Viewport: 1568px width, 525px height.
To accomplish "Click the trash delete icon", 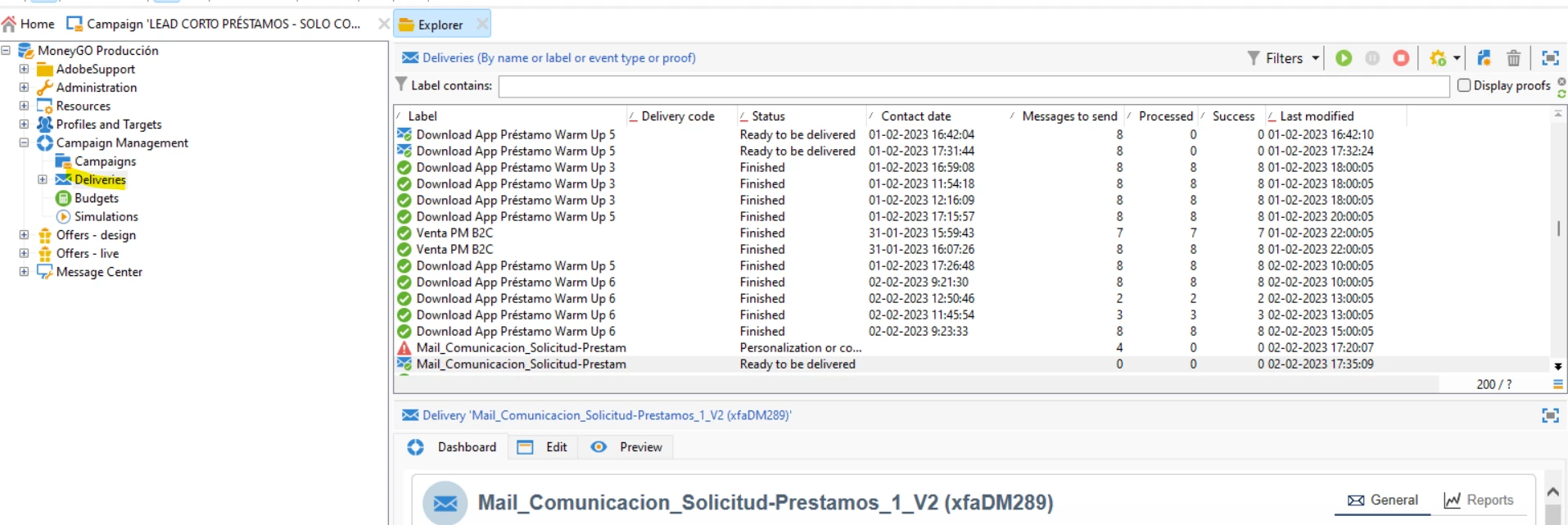I will pyautogui.click(x=1513, y=58).
